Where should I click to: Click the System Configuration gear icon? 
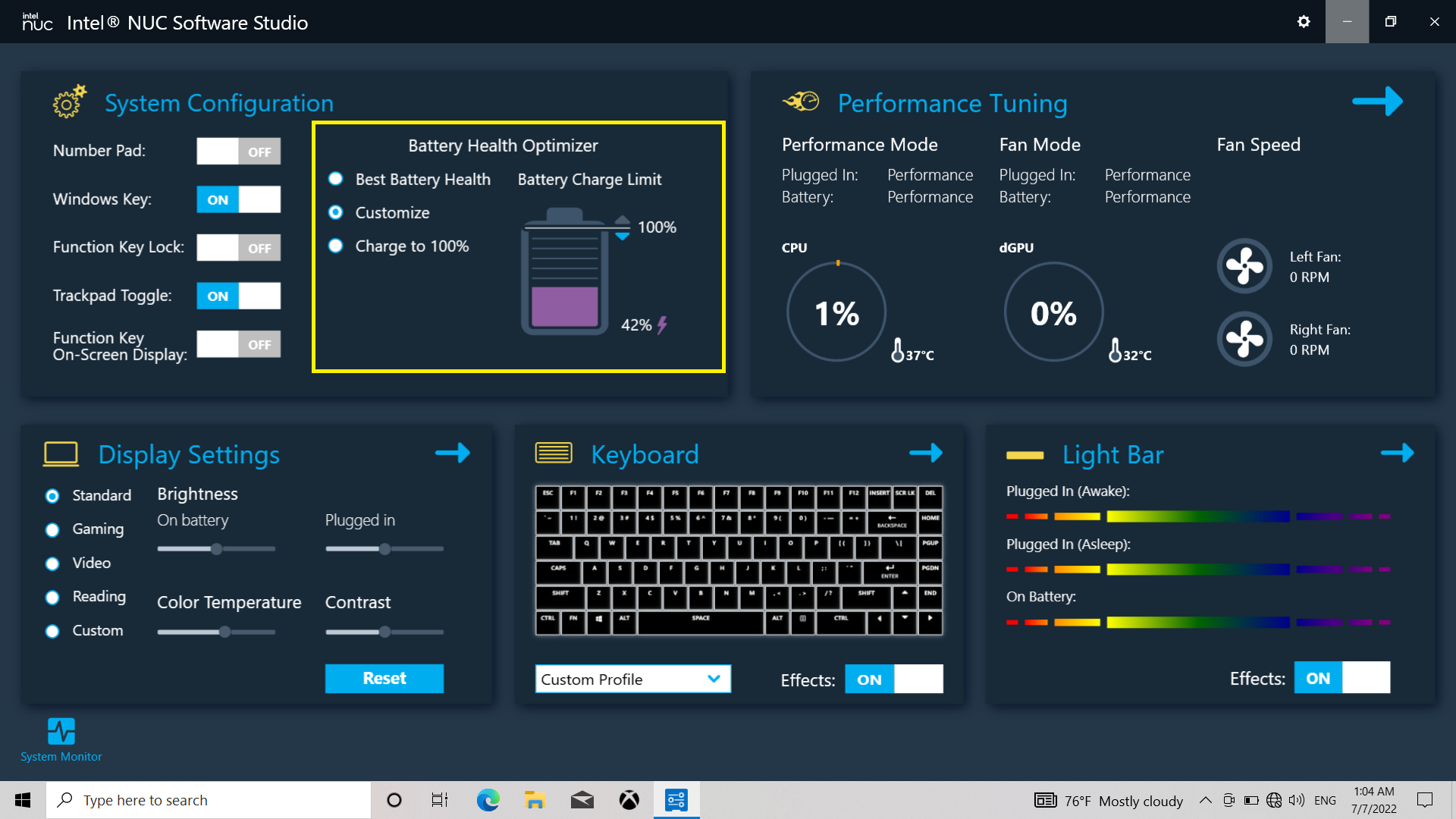click(69, 102)
